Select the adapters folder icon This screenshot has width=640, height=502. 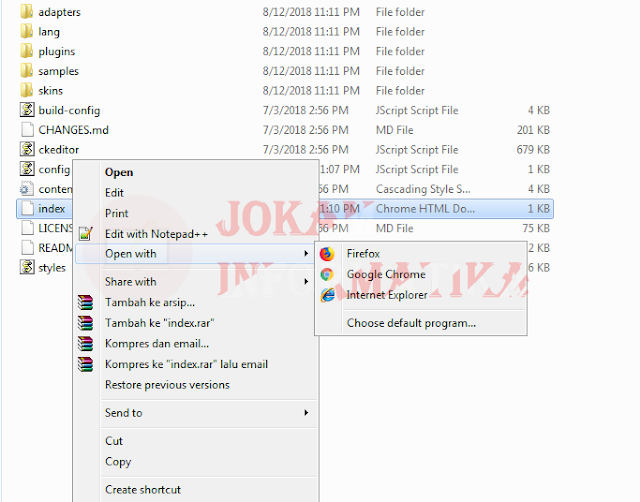pos(27,11)
